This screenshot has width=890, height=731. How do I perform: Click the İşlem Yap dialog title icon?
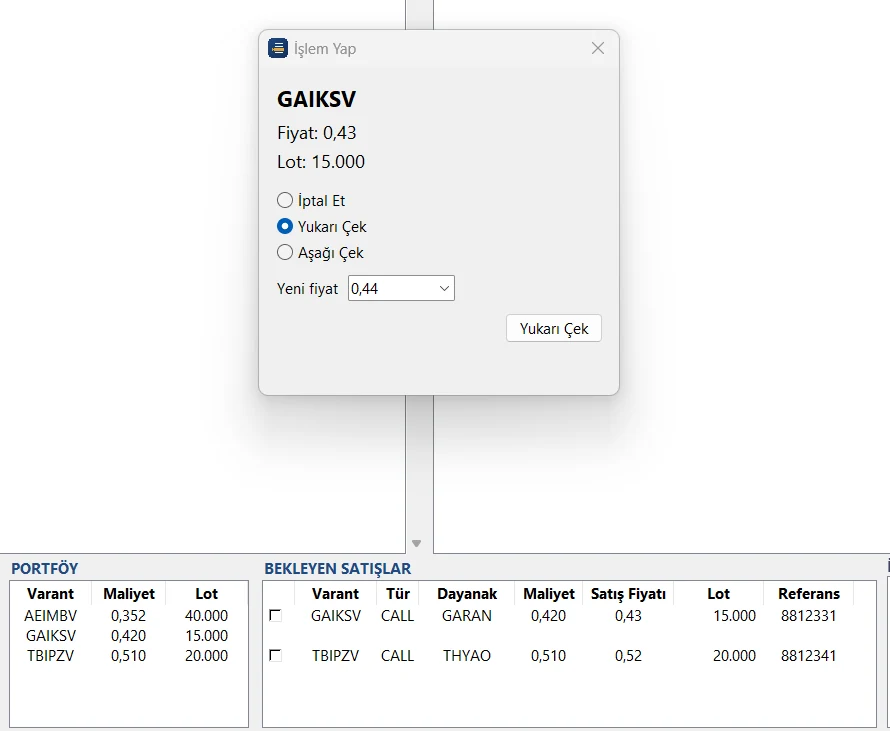click(x=278, y=48)
